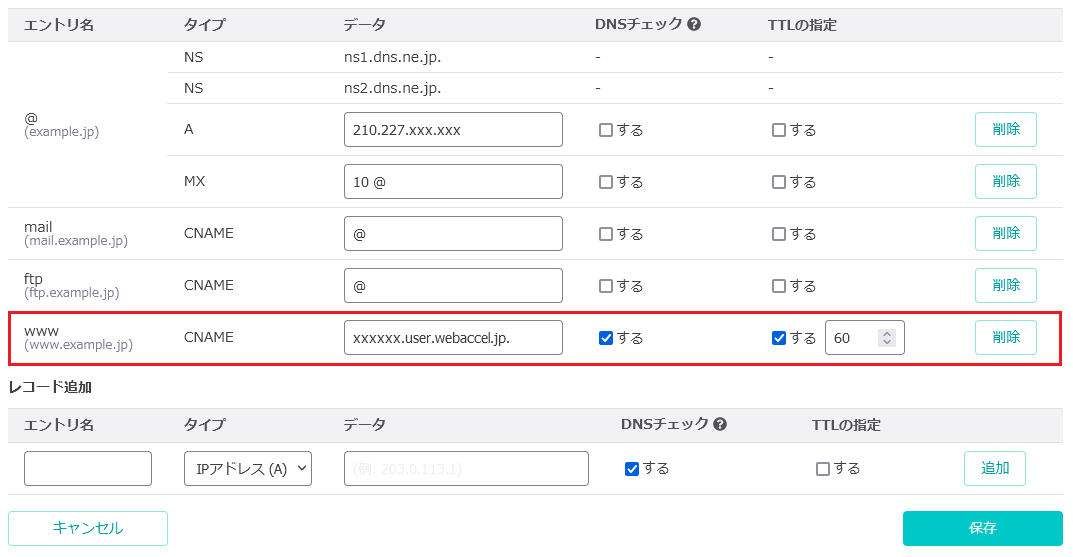Viewport: 1073px width, 557px height.
Task: Click the 保存 save button
Action: point(982,528)
